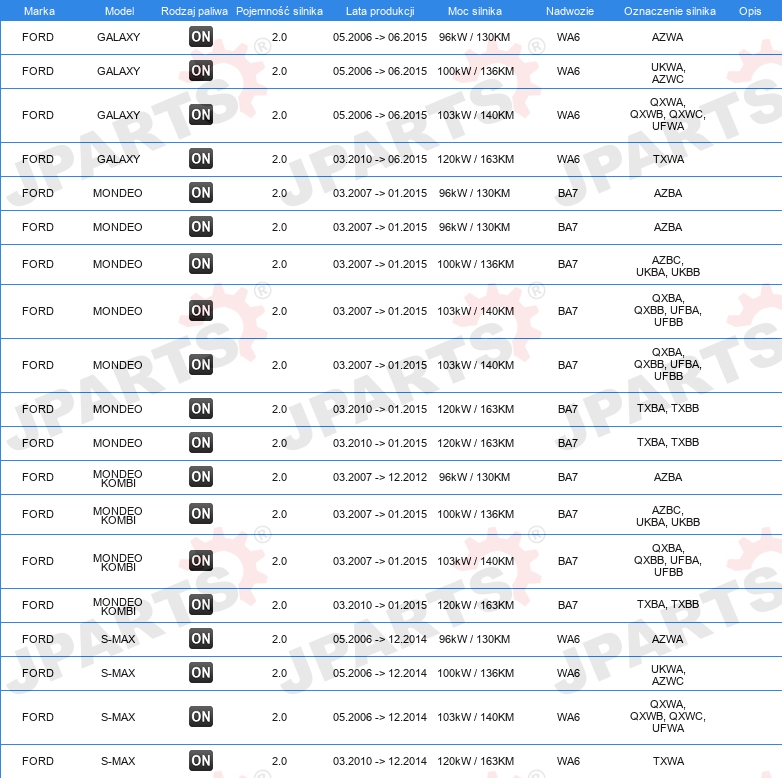782x778 pixels.
Task: Click 120kW / 163KM in GALAXY row
Action: [x=475, y=159]
